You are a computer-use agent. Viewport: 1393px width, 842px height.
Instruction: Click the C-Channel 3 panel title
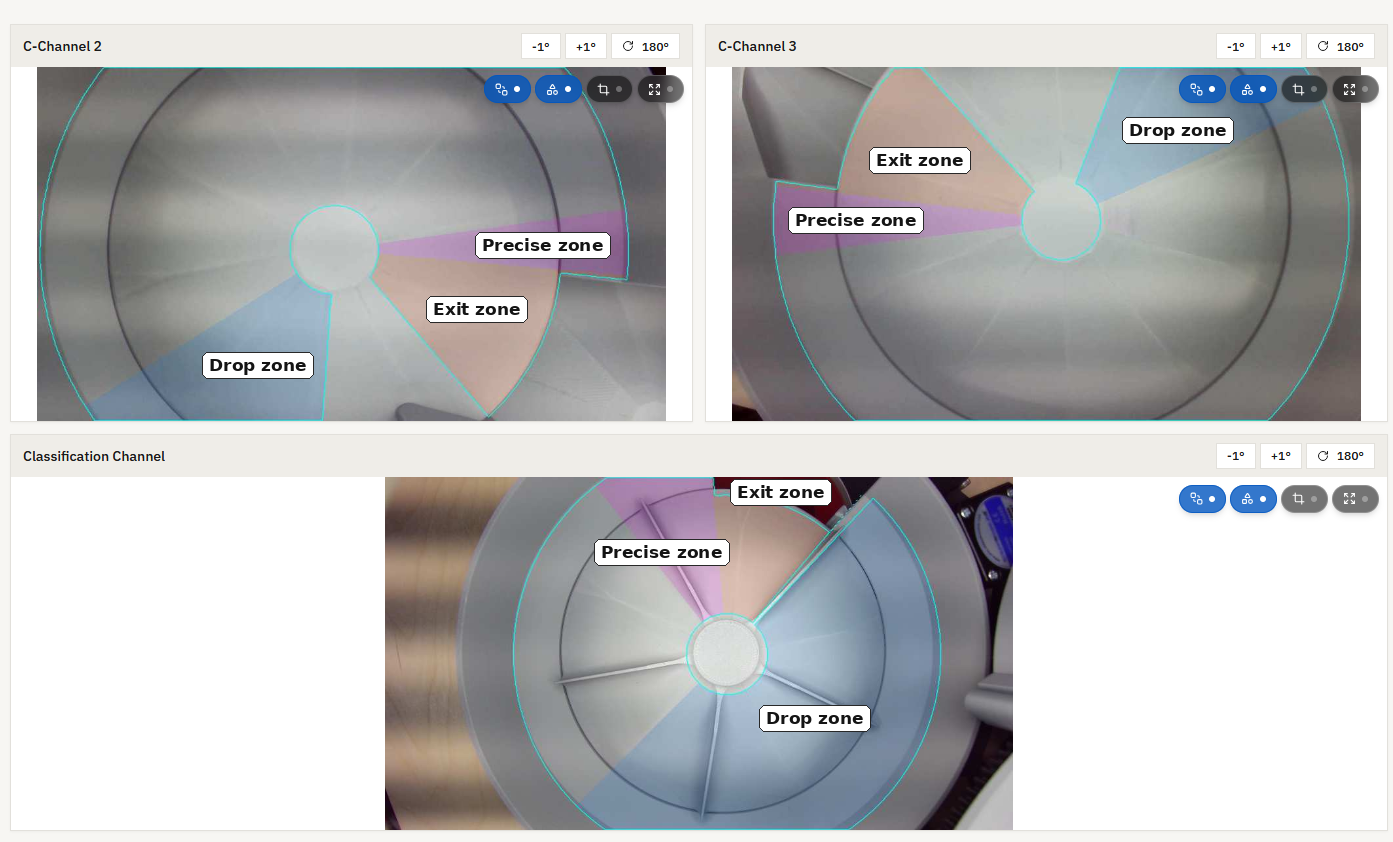coord(757,46)
